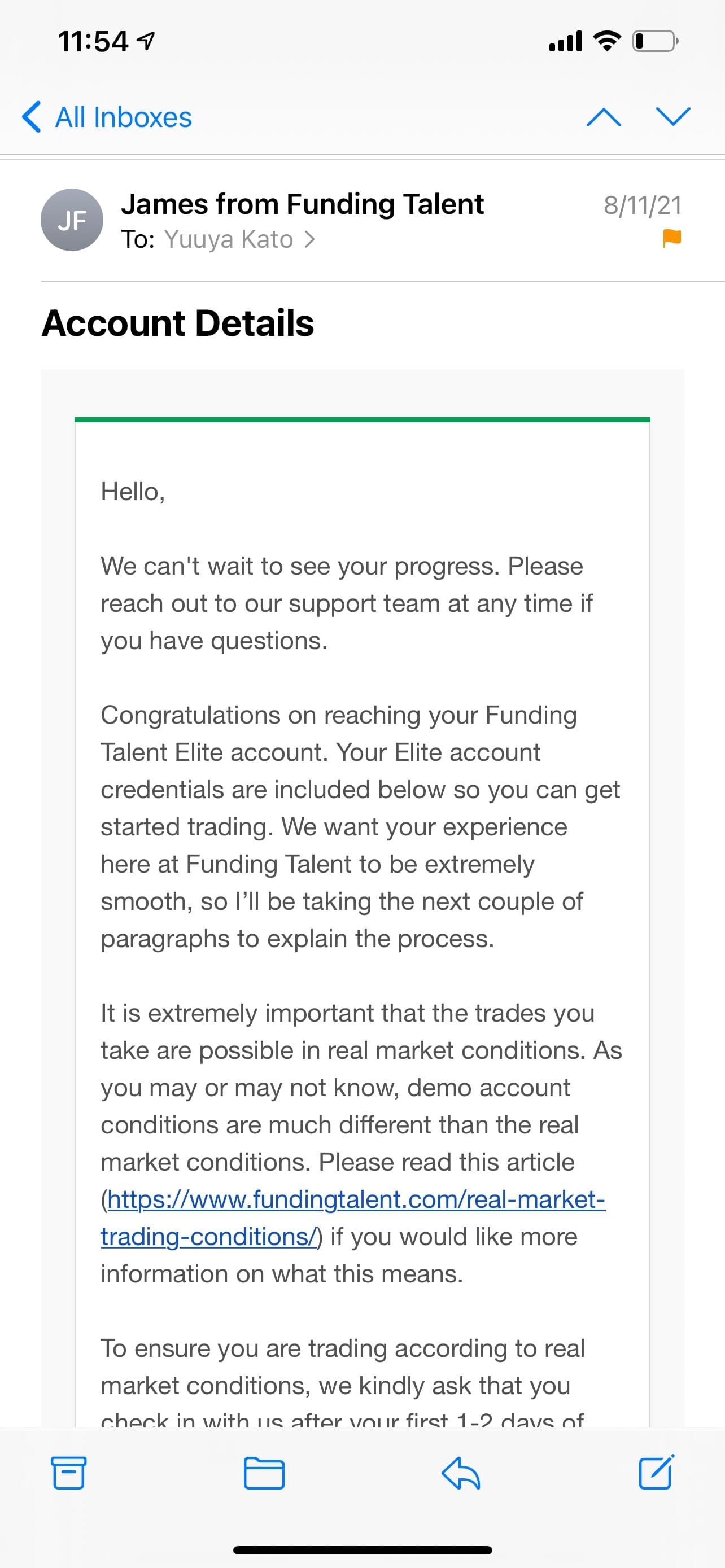Tap the Hello greeting in email body
725x1568 pixels.
[133, 492]
